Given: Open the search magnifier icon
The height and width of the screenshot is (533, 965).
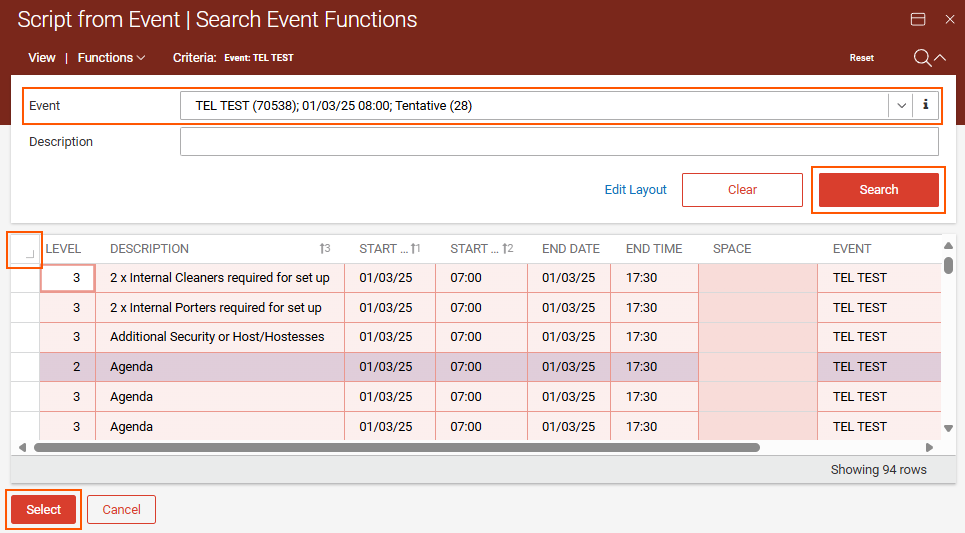Looking at the screenshot, I should pos(922,58).
